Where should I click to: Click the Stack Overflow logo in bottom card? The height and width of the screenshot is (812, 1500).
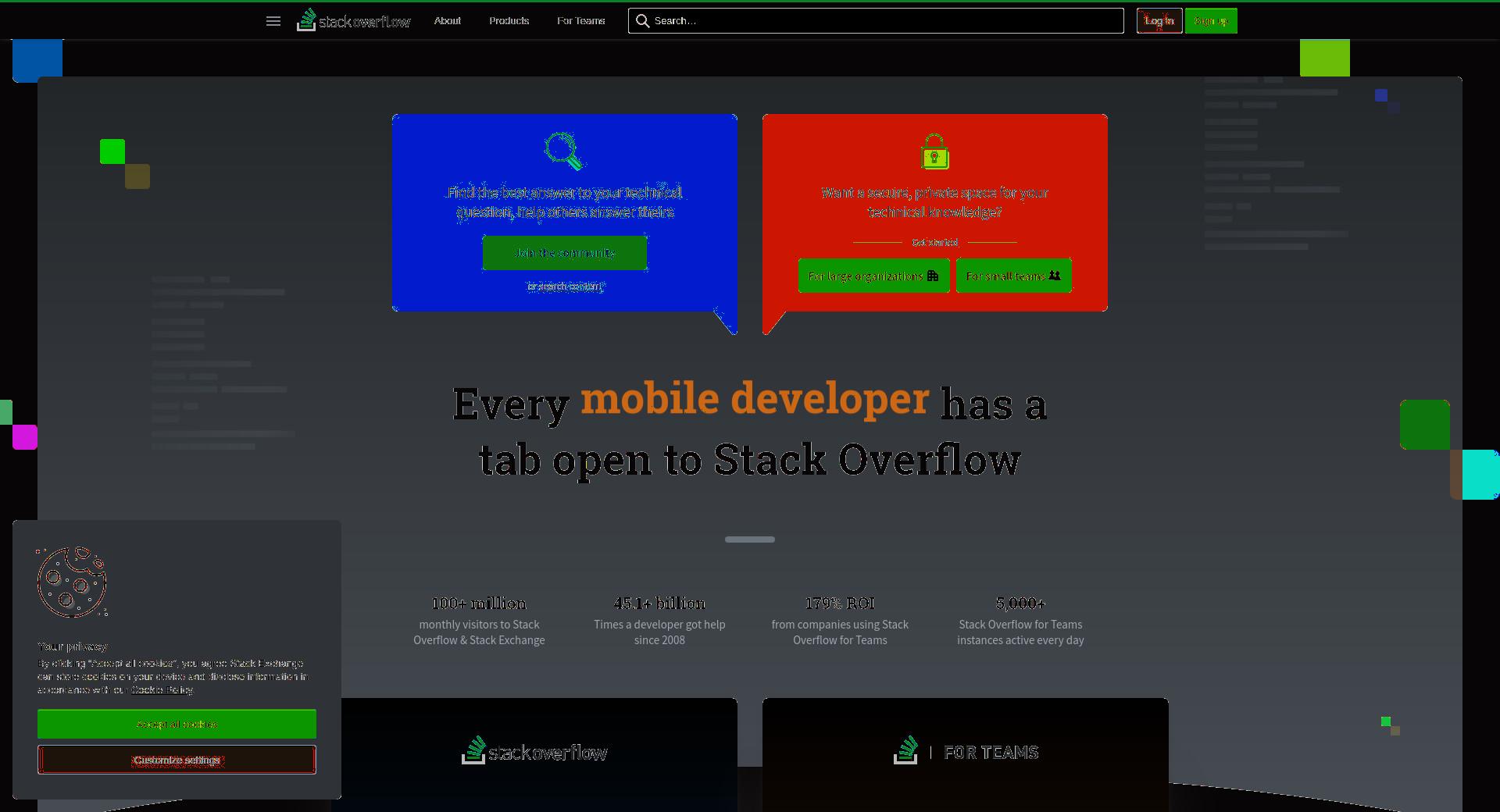pyautogui.click(x=534, y=751)
